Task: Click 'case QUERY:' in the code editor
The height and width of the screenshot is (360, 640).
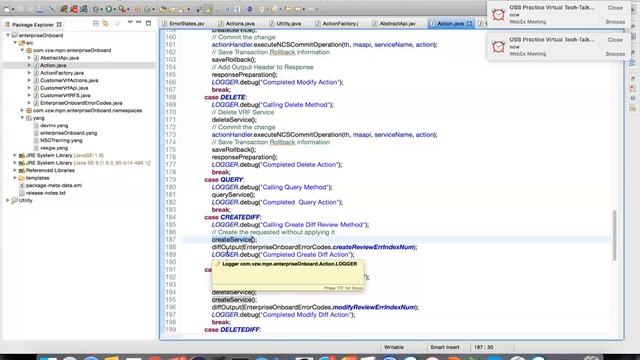Action: tap(224, 180)
